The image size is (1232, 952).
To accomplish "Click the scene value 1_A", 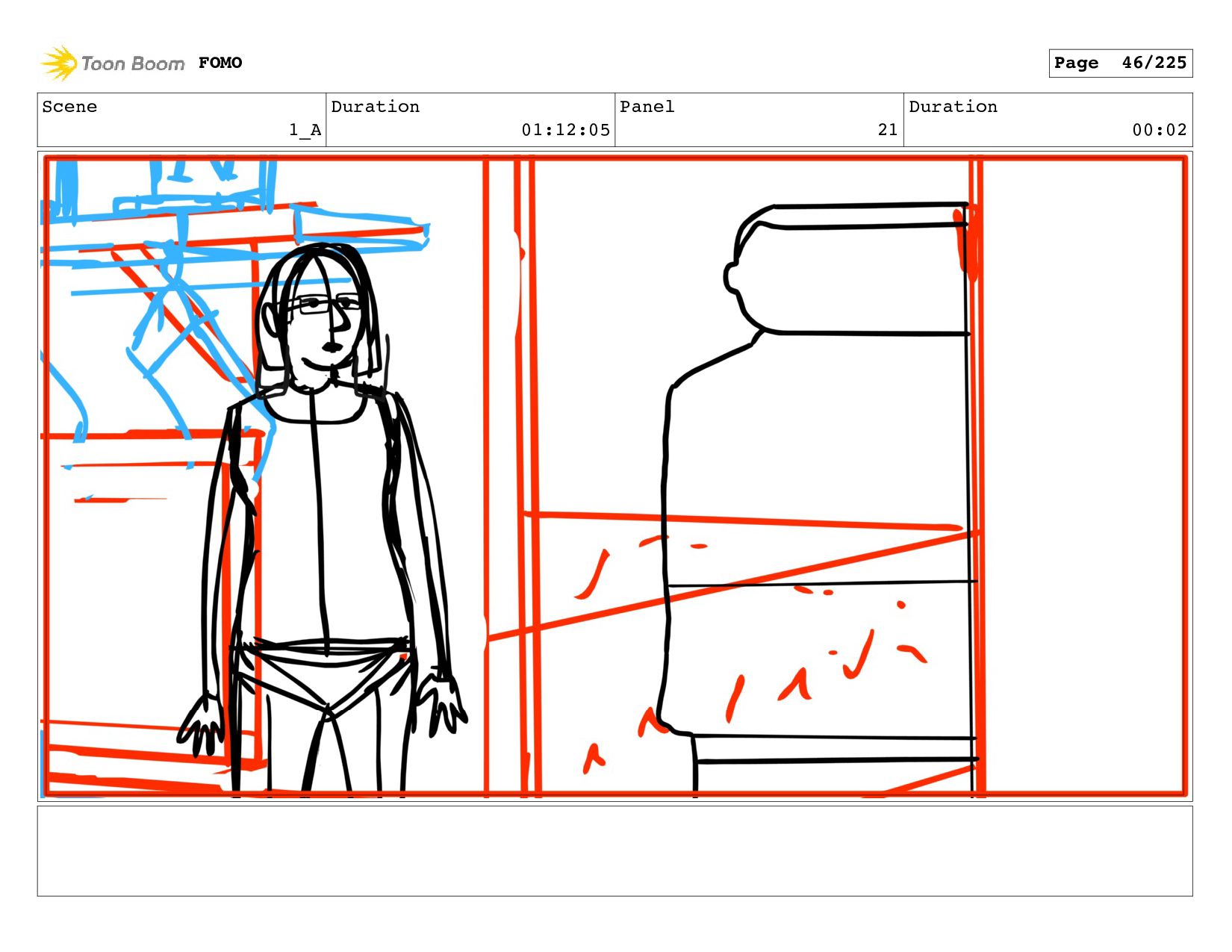I will pyautogui.click(x=305, y=130).
